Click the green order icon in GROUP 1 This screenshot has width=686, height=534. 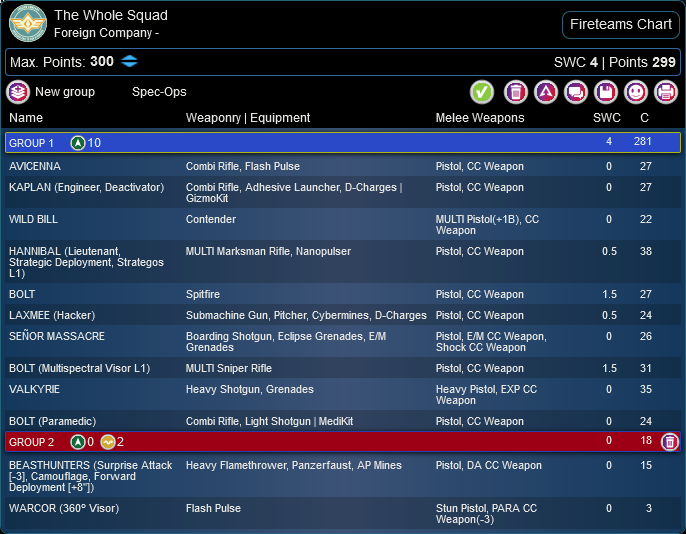coord(78,143)
